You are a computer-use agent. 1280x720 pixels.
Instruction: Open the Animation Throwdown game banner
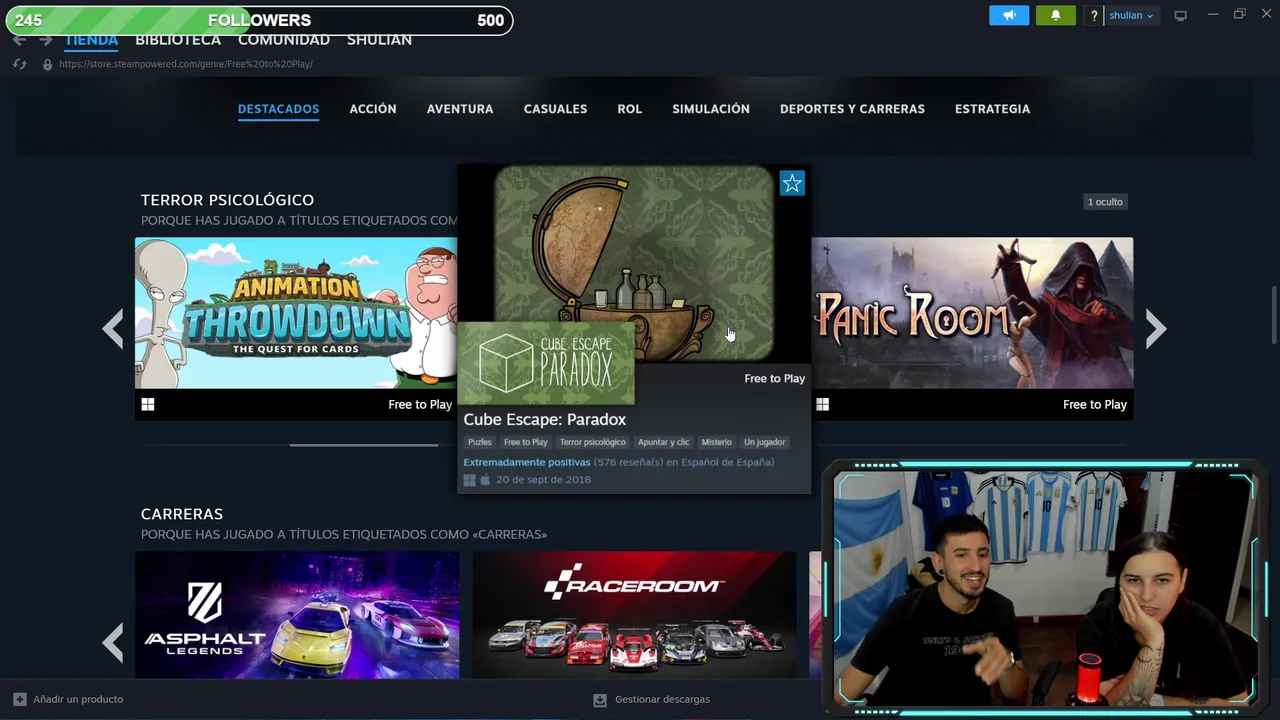point(296,313)
